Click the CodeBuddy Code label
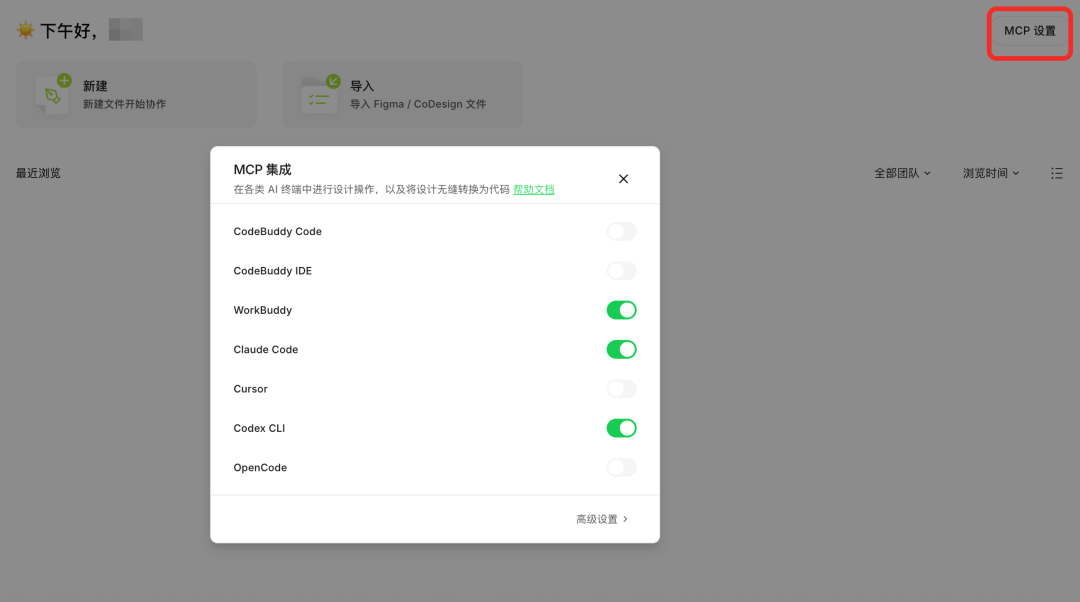 pos(278,231)
